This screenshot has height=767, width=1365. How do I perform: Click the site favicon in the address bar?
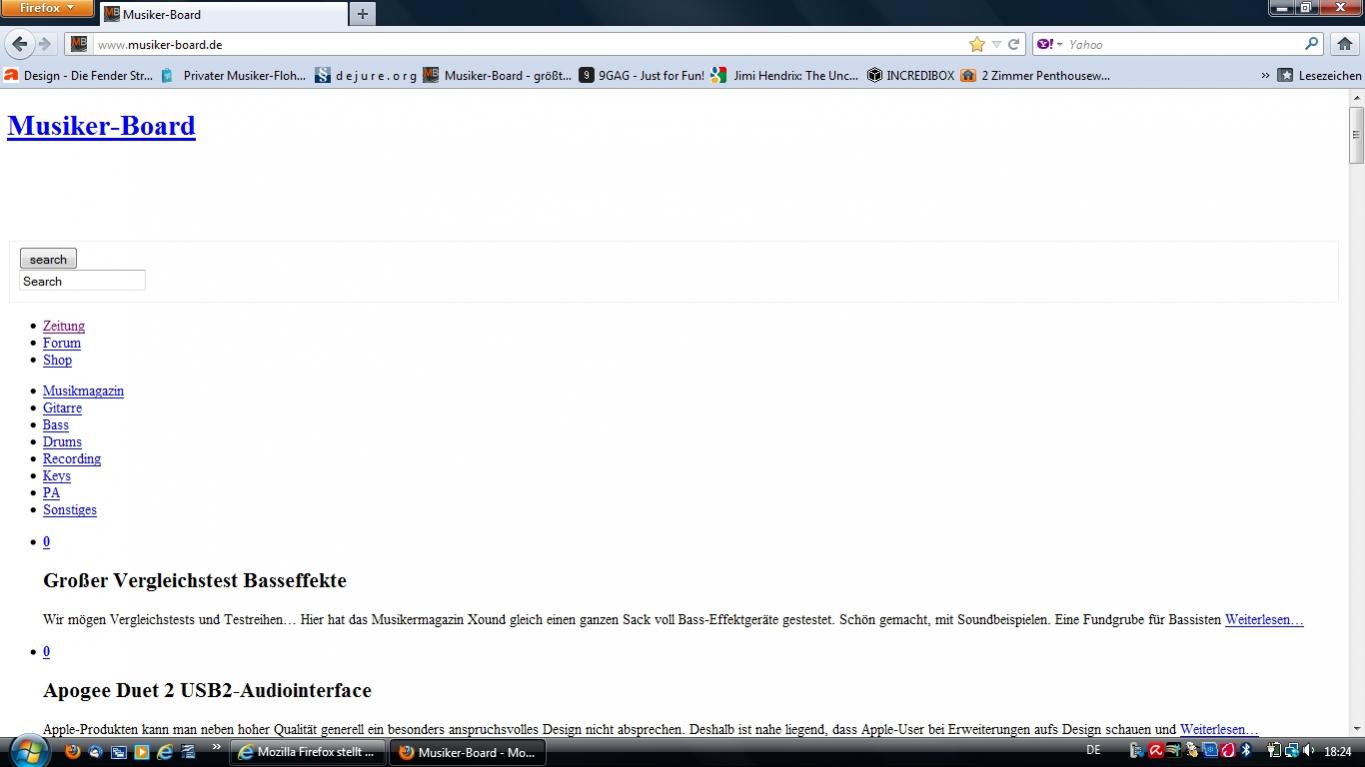coord(79,44)
